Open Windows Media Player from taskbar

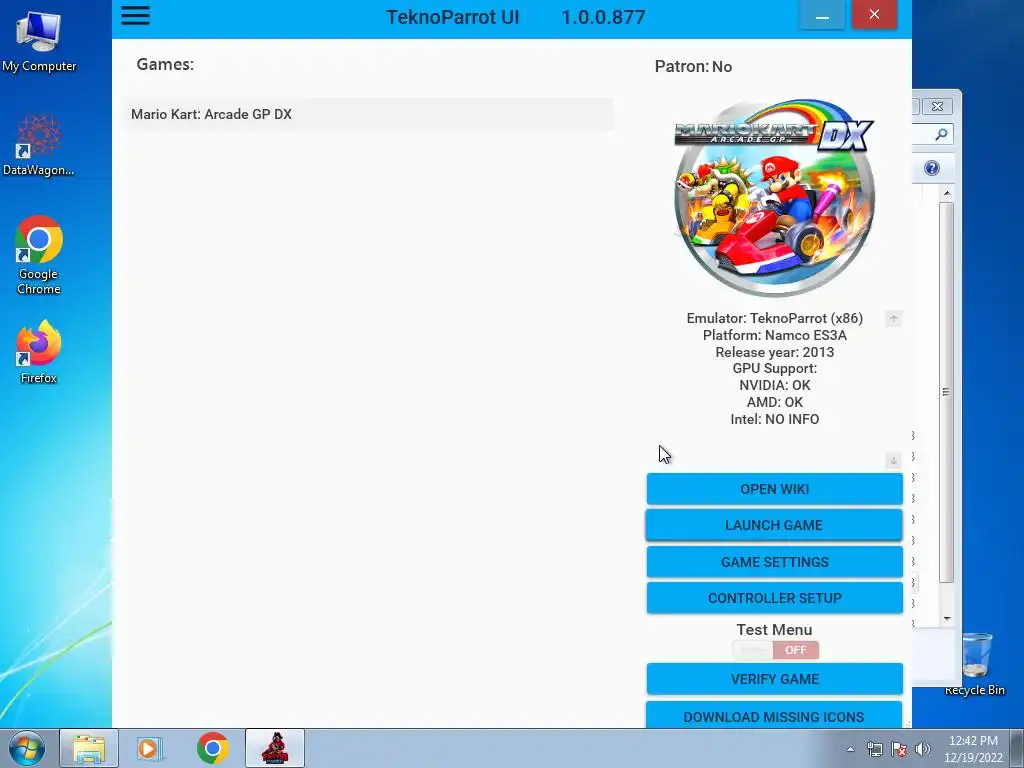tap(149, 748)
